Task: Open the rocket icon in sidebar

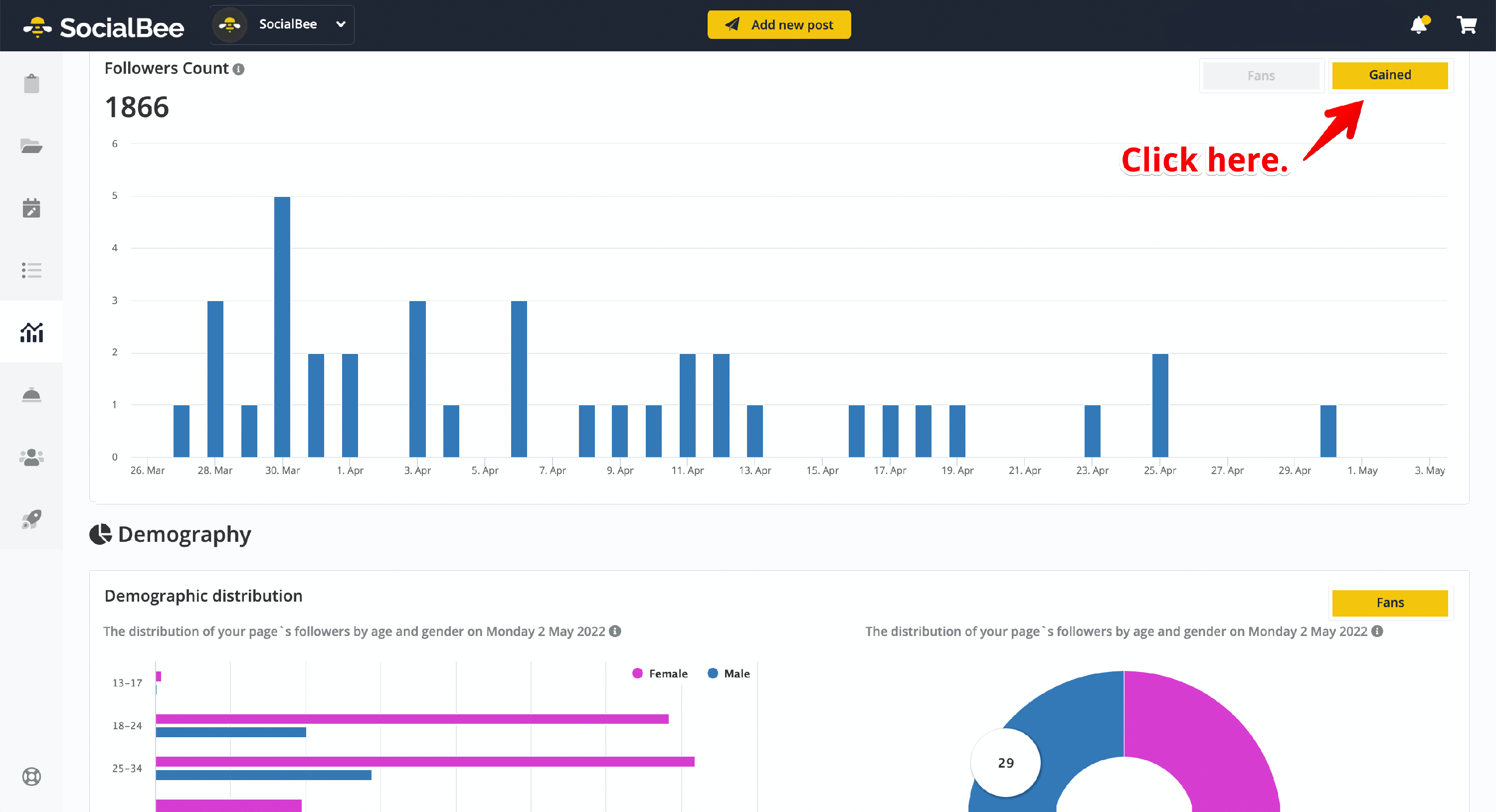Action: tap(31, 519)
